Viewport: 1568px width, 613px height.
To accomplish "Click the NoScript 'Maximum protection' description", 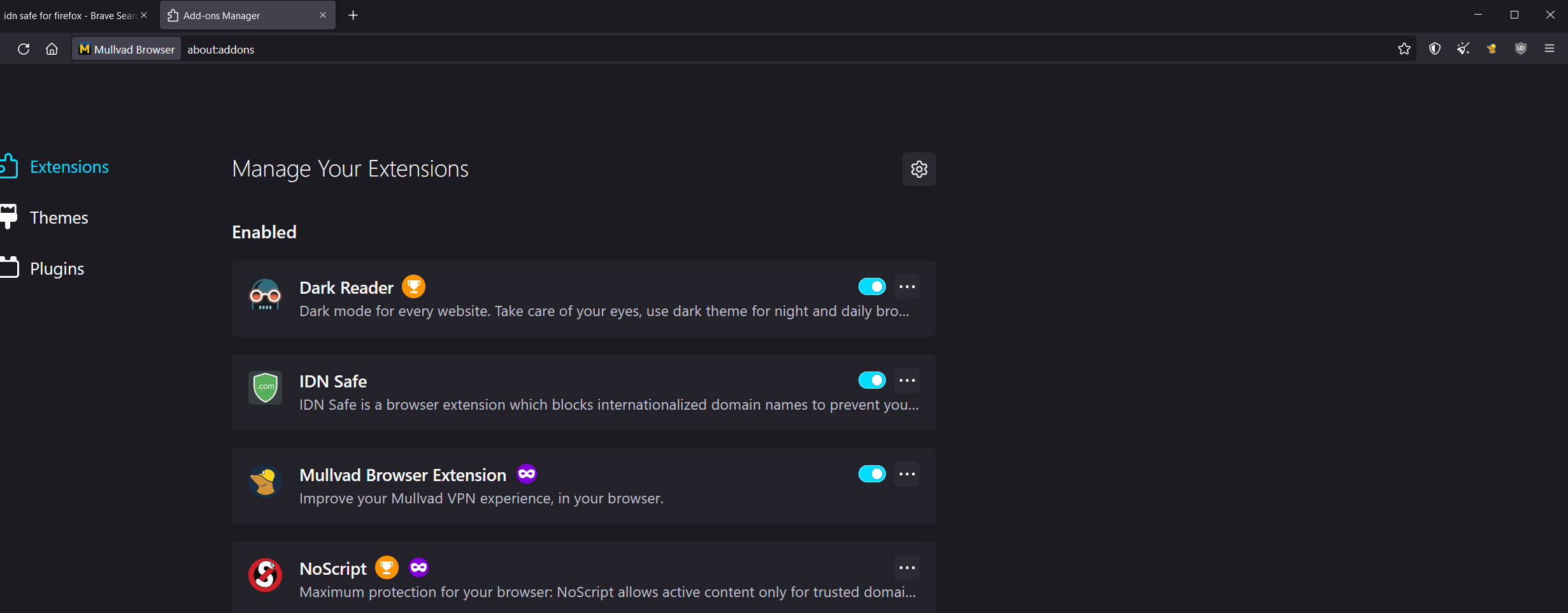I will (608, 592).
